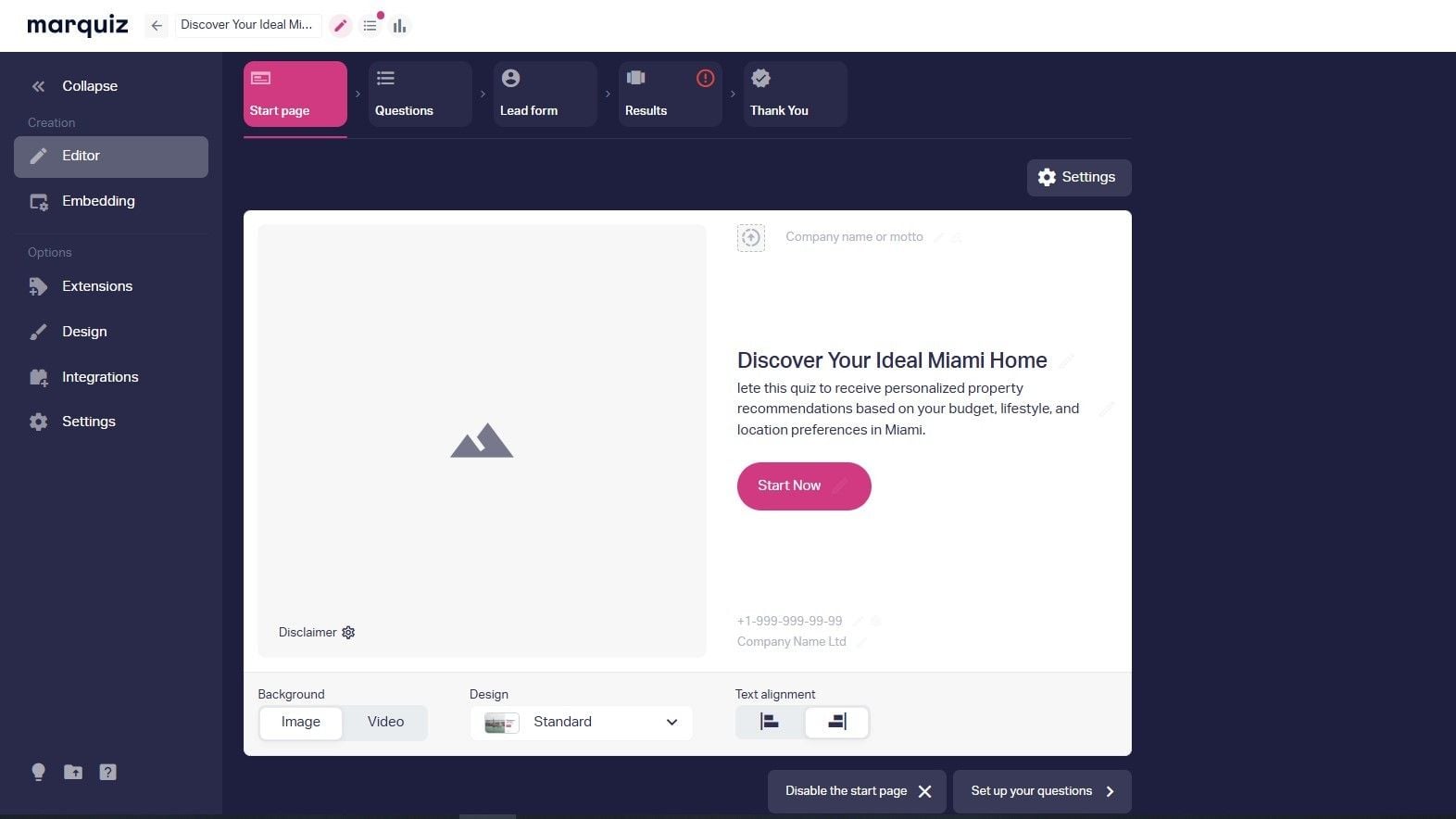The width and height of the screenshot is (1456, 819).
Task: Click the folder upload icon in the sidebar footer
Action: (73, 772)
